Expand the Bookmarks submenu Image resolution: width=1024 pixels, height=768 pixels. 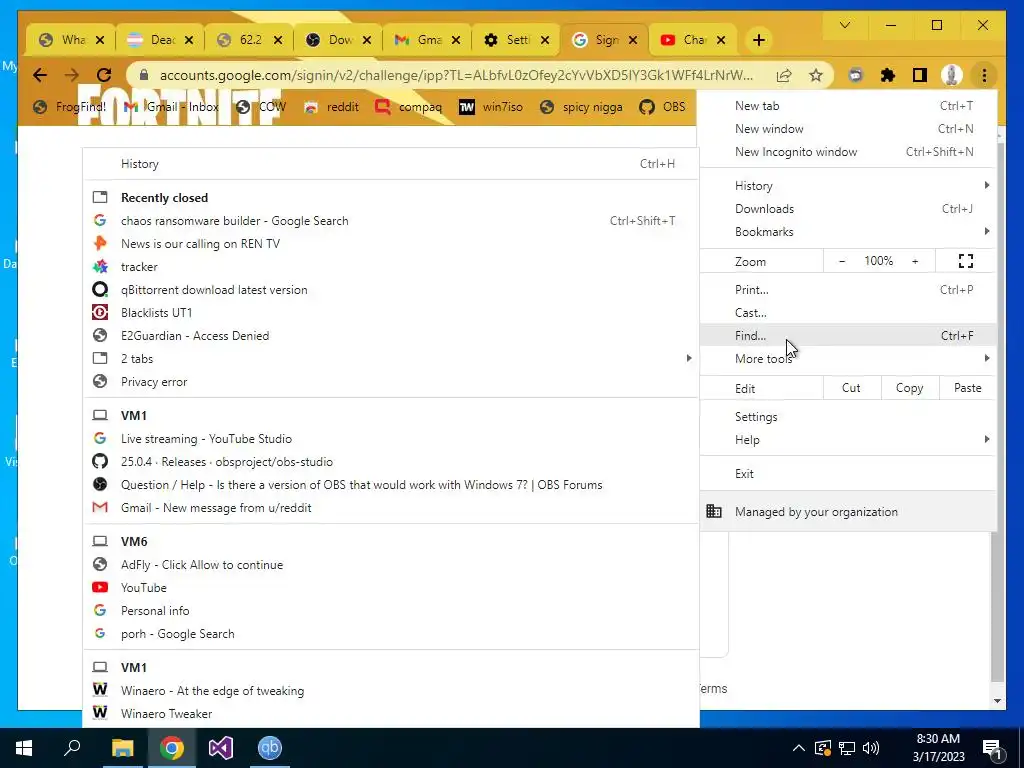pos(848,232)
